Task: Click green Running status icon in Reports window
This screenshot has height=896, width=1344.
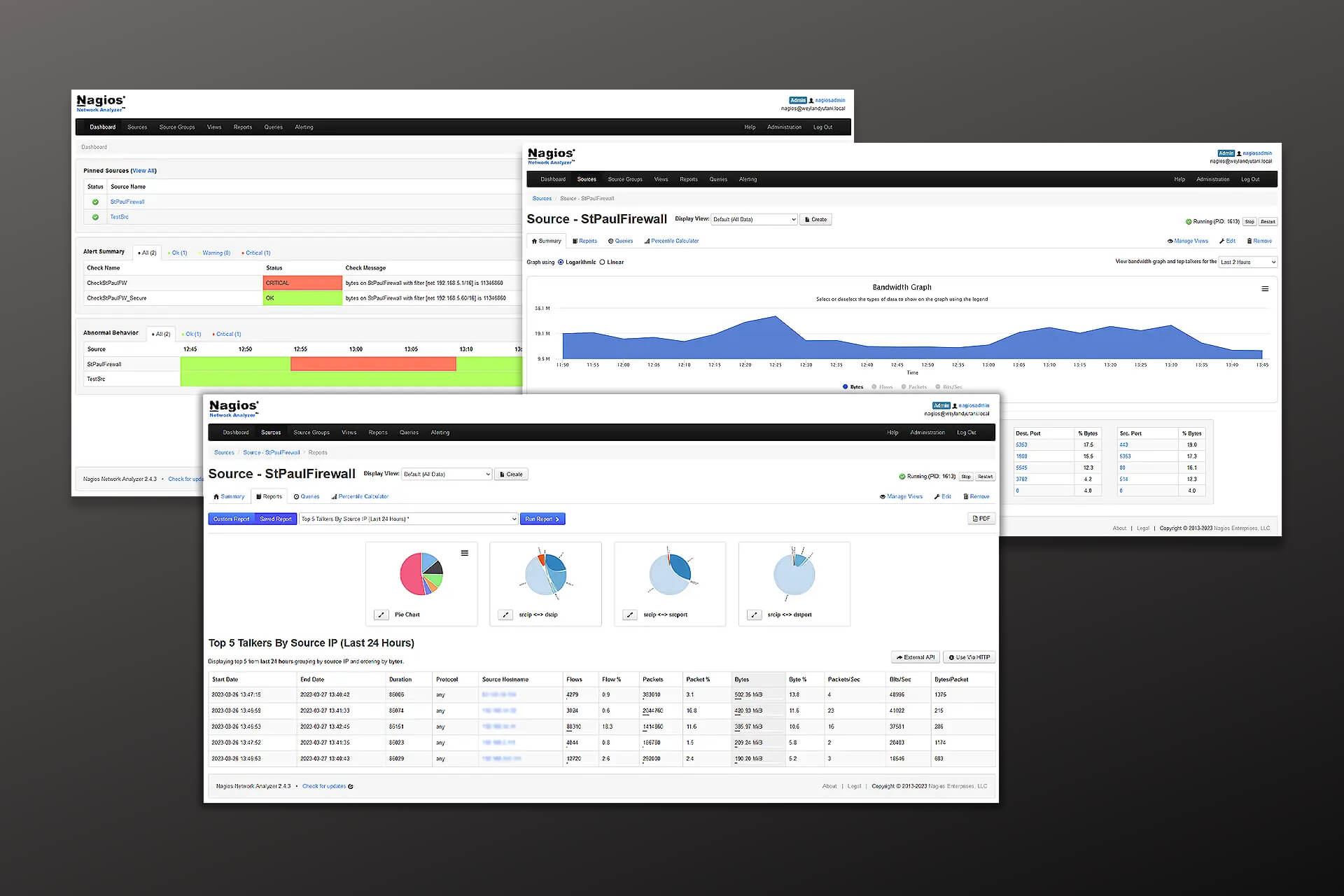Action: click(x=902, y=477)
